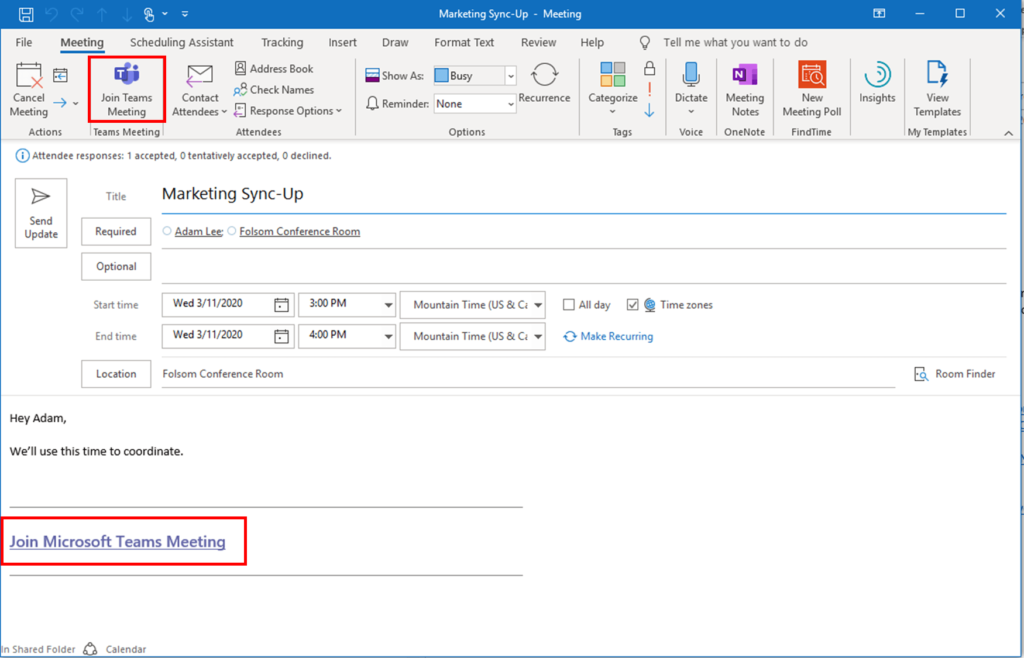Set Low Importance down arrow icon
This screenshot has height=658, width=1024.
point(649,111)
